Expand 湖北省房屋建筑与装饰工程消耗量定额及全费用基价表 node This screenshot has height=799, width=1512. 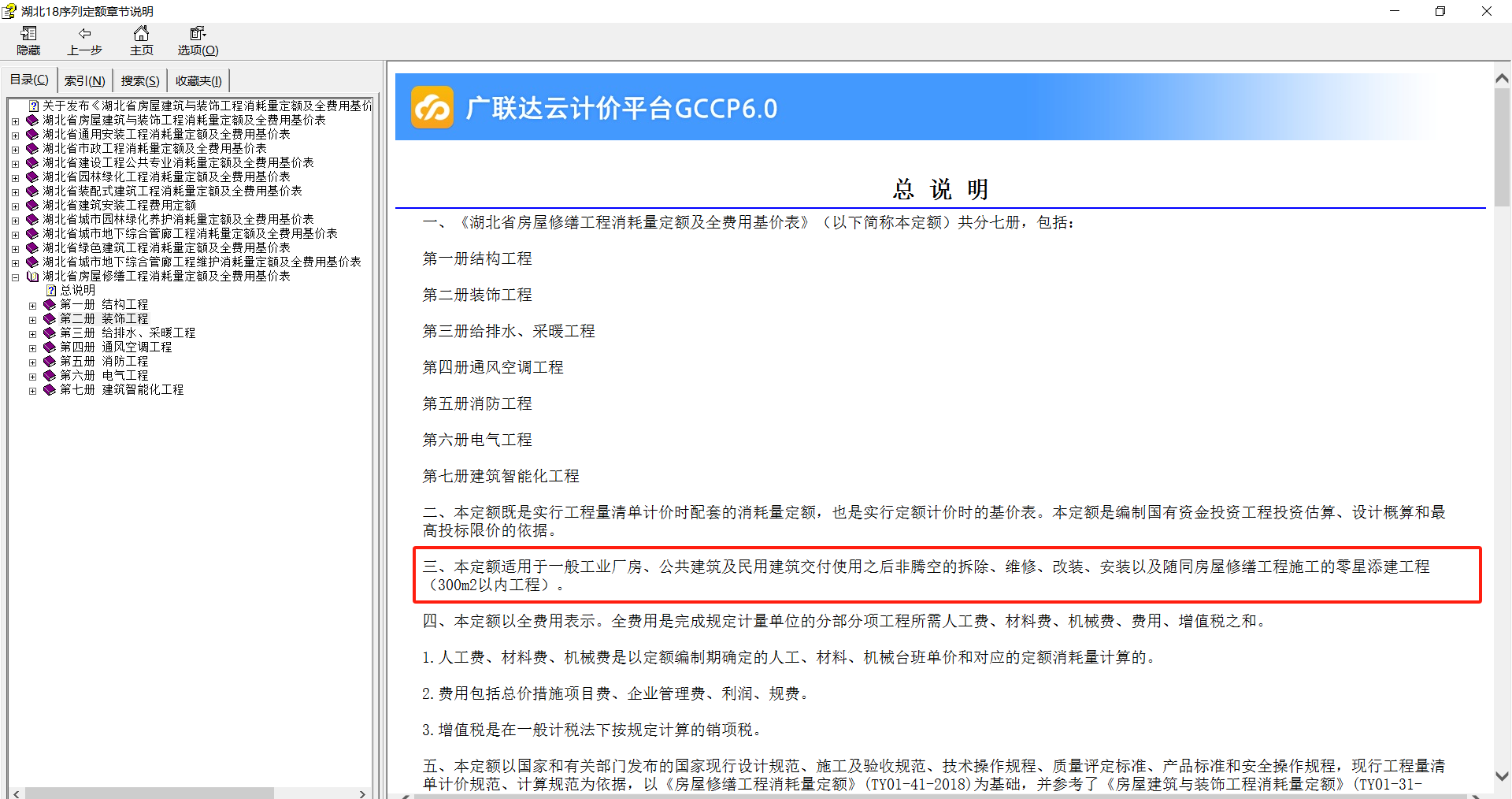click(x=15, y=121)
